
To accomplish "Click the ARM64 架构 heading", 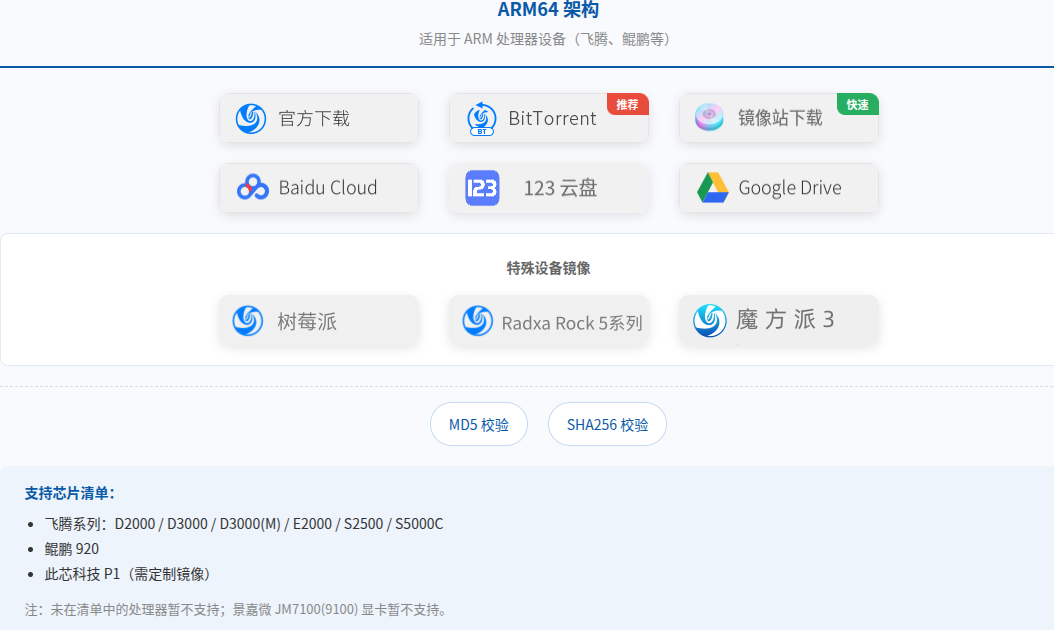I will coord(548,10).
